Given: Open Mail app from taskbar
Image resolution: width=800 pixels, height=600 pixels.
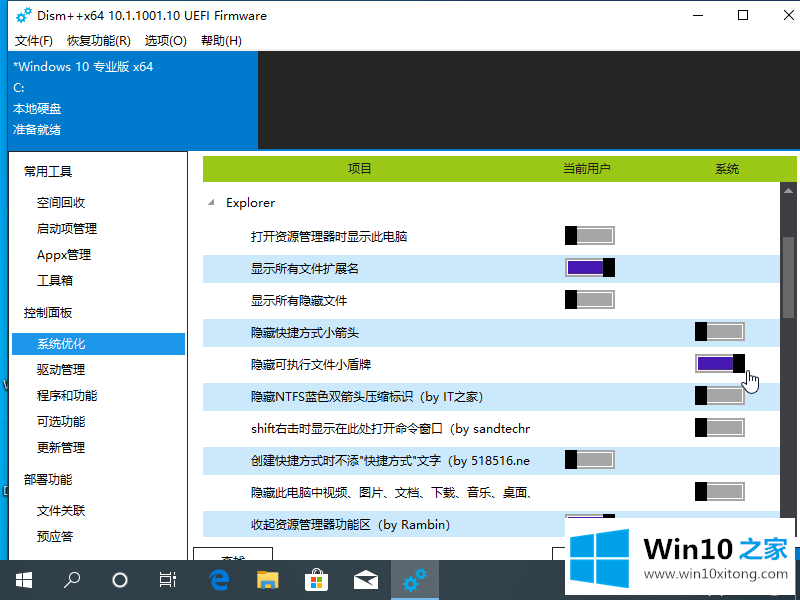Looking at the screenshot, I should pyautogui.click(x=366, y=580).
